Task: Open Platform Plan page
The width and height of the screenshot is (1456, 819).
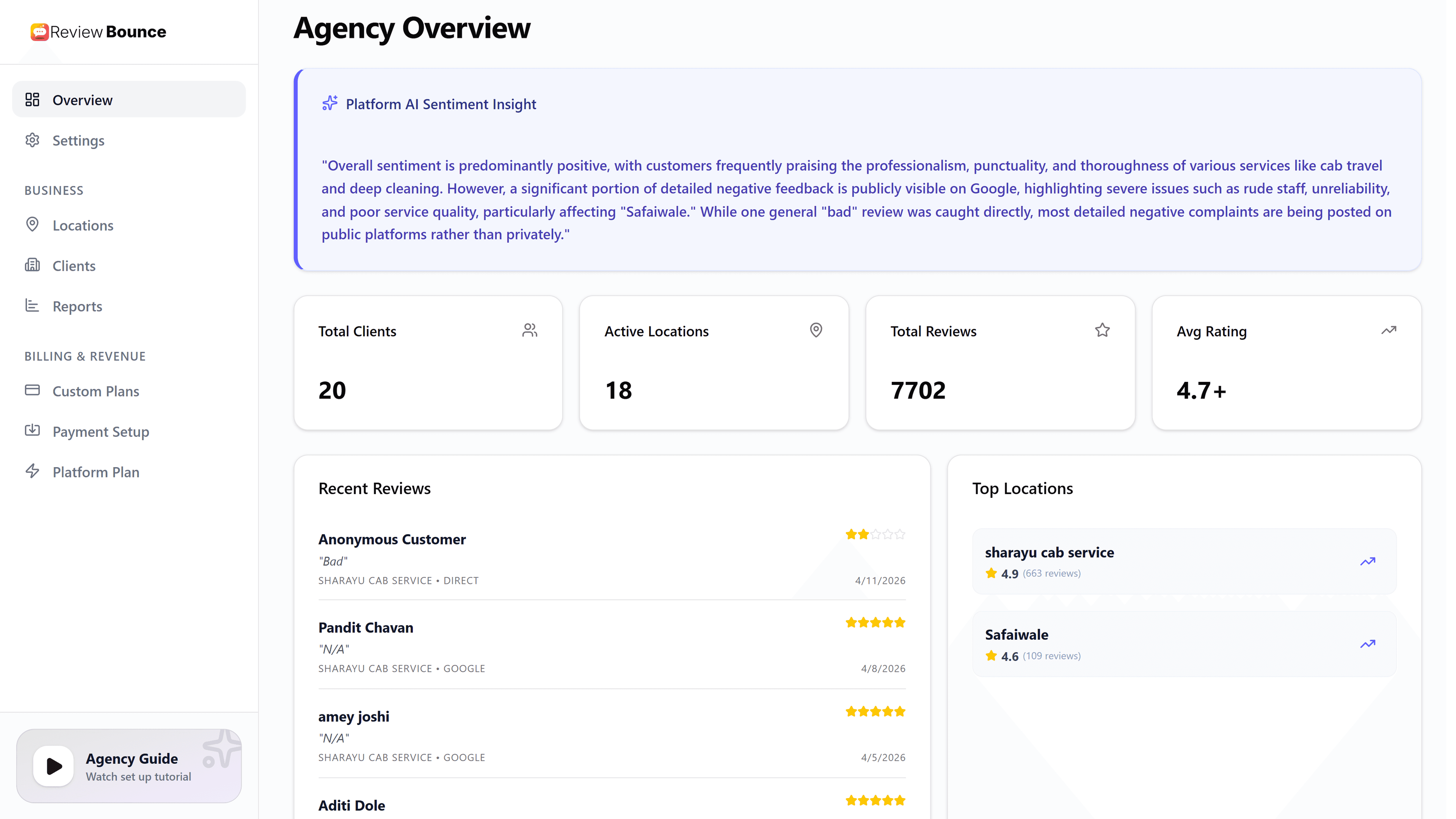Action: tap(129, 471)
